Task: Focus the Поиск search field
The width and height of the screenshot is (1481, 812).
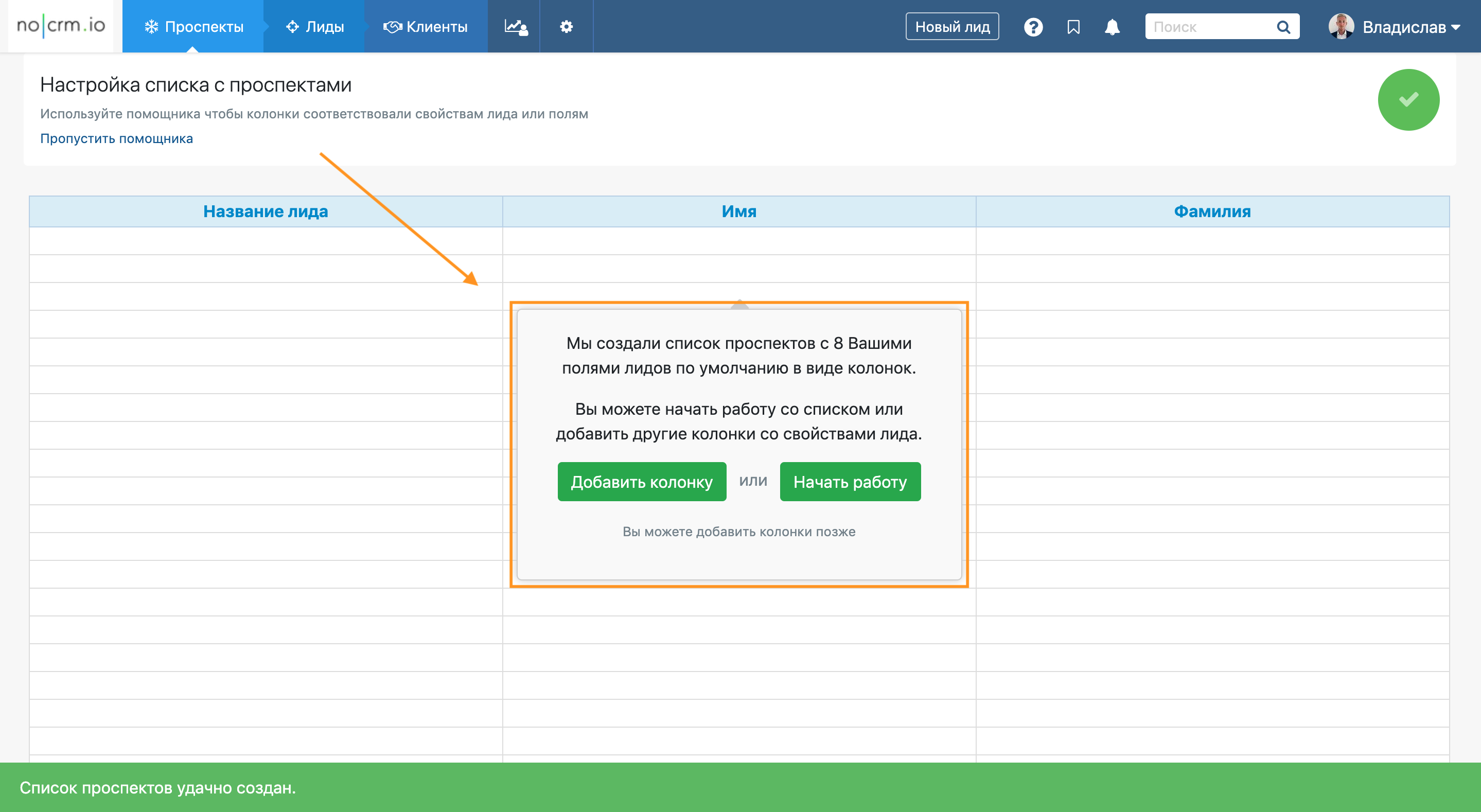Action: pos(1207,27)
